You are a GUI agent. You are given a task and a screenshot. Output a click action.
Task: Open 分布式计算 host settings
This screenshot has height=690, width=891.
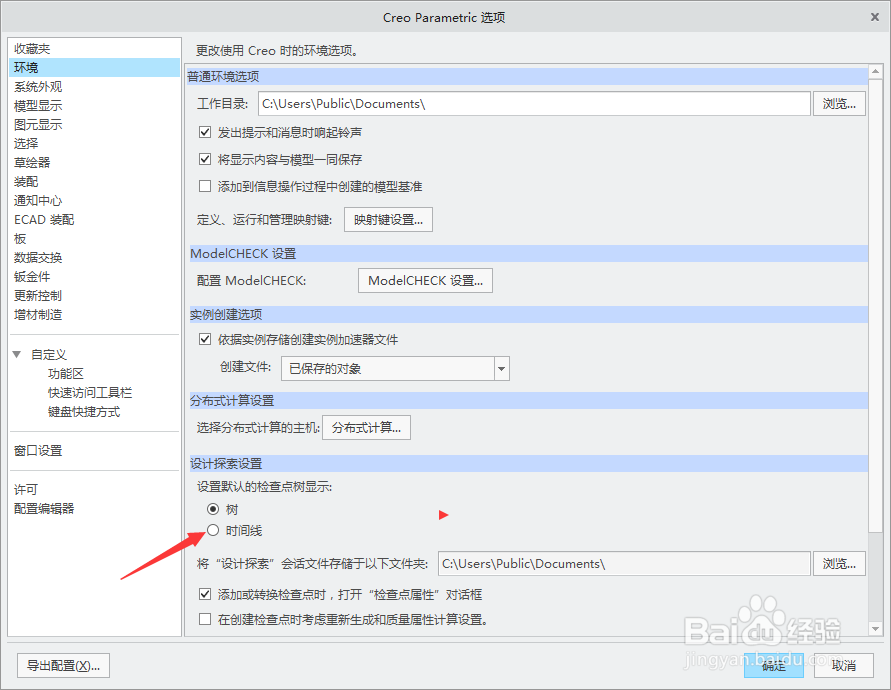(367, 427)
